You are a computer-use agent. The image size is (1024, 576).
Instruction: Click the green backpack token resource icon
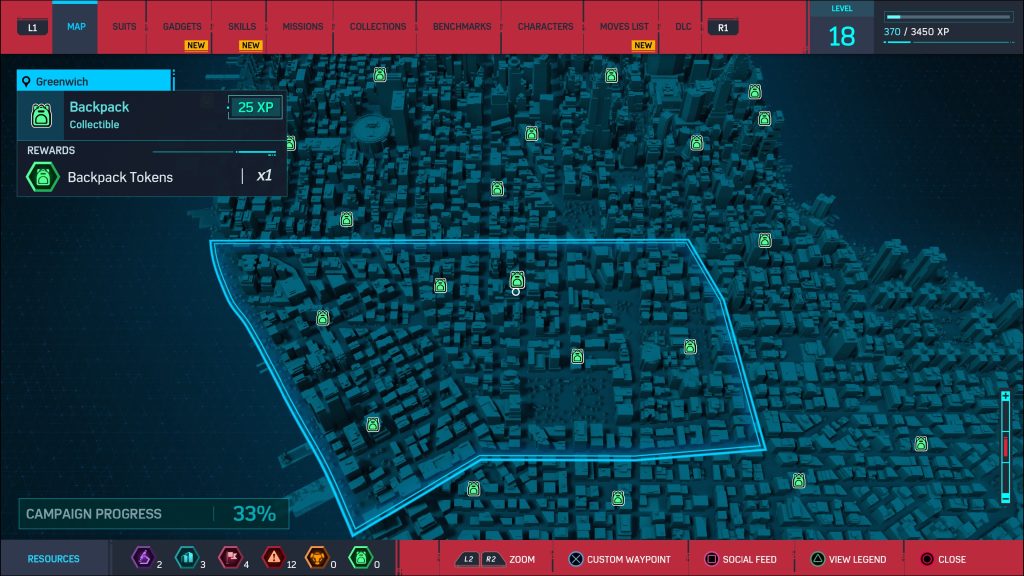[360, 557]
